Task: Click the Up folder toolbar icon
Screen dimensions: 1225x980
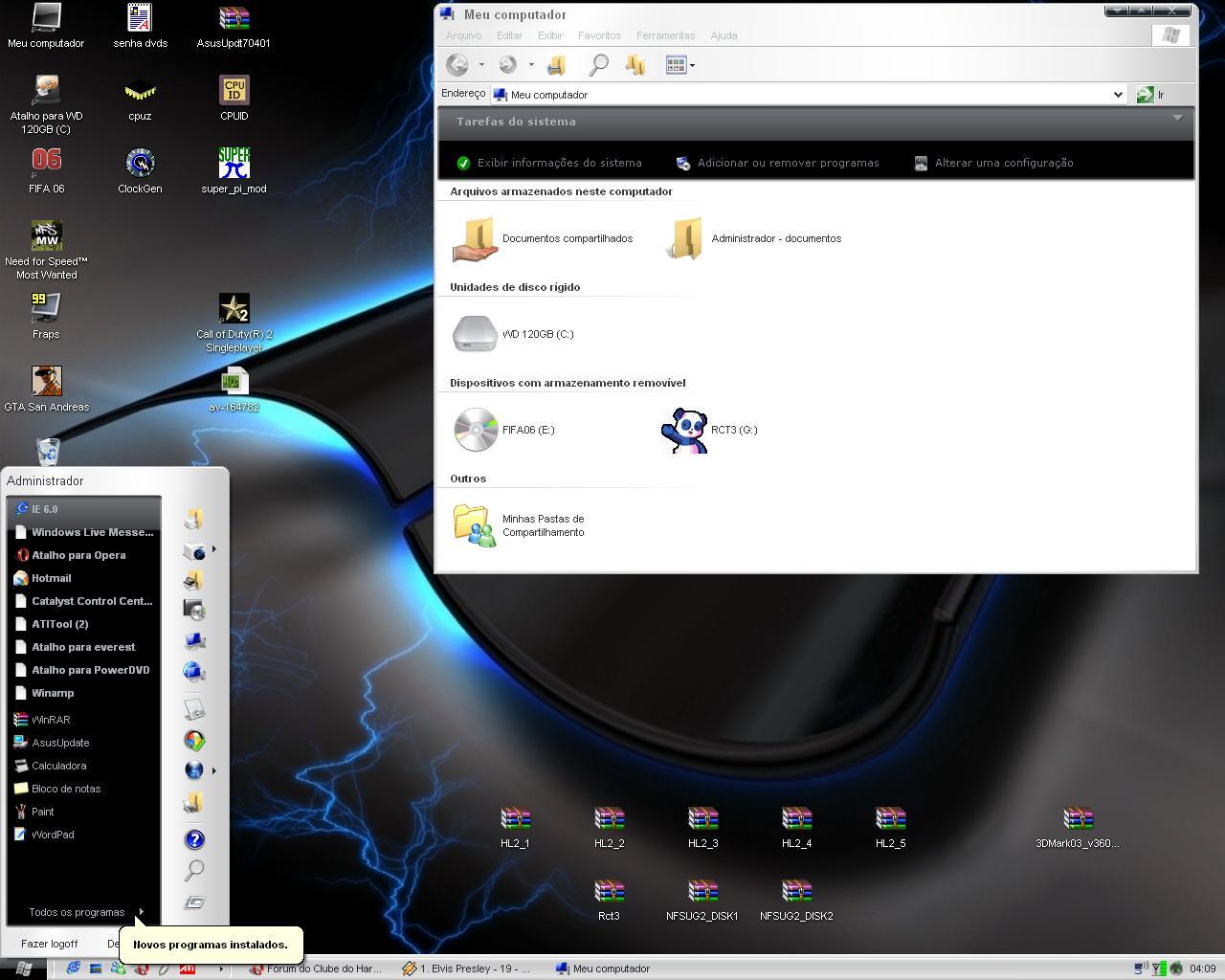Action: (x=556, y=64)
